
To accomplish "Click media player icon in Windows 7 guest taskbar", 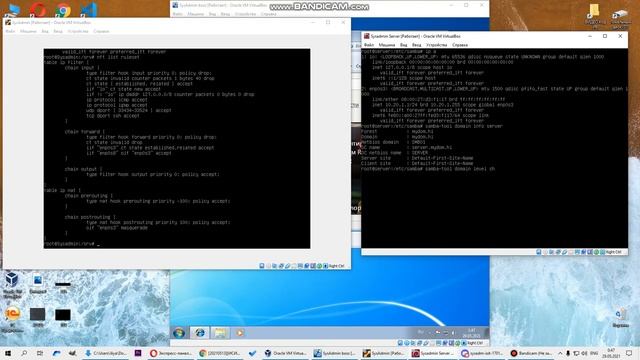I will [x=240, y=333].
